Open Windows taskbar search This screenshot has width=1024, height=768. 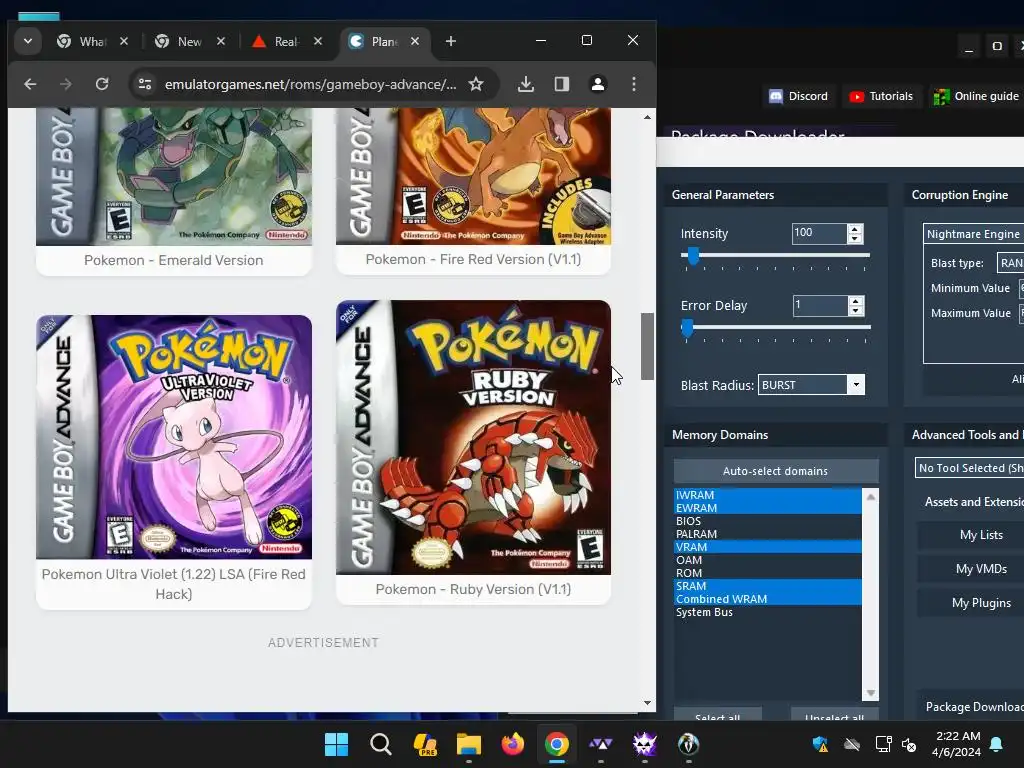(380, 744)
